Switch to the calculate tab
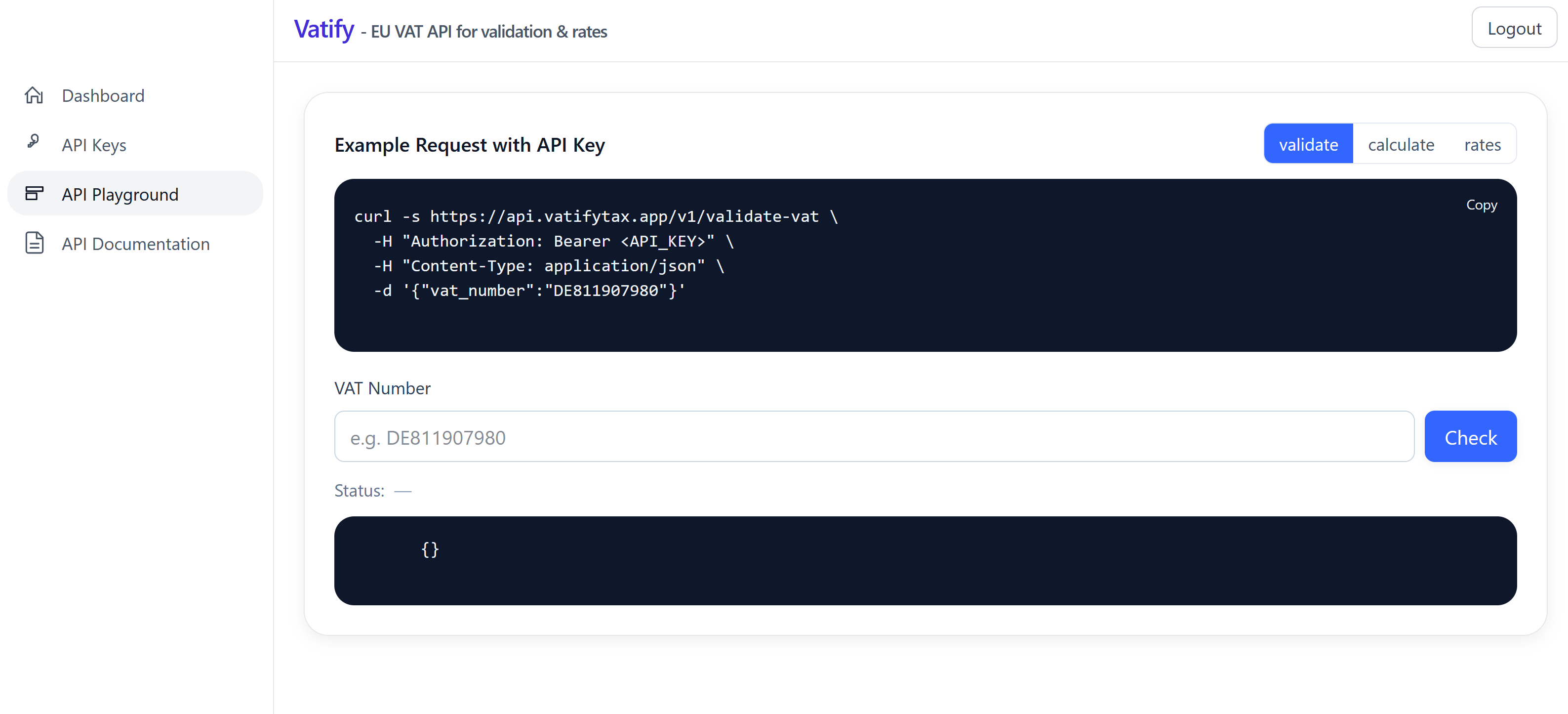This screenshot has width=1568, height=714. point(1401,144)
